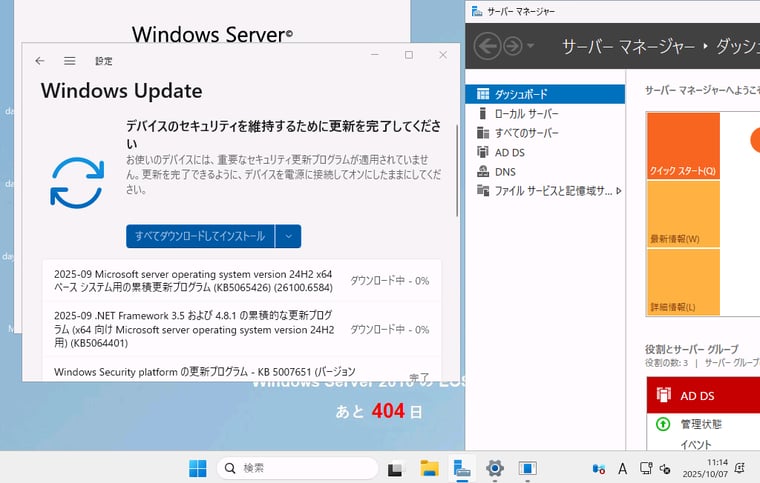Image resolution: width=760 pixels, height=483 pixels.
Task: Expand the ファイル サービス submenu arrow
Action: [x=619, y=191]
